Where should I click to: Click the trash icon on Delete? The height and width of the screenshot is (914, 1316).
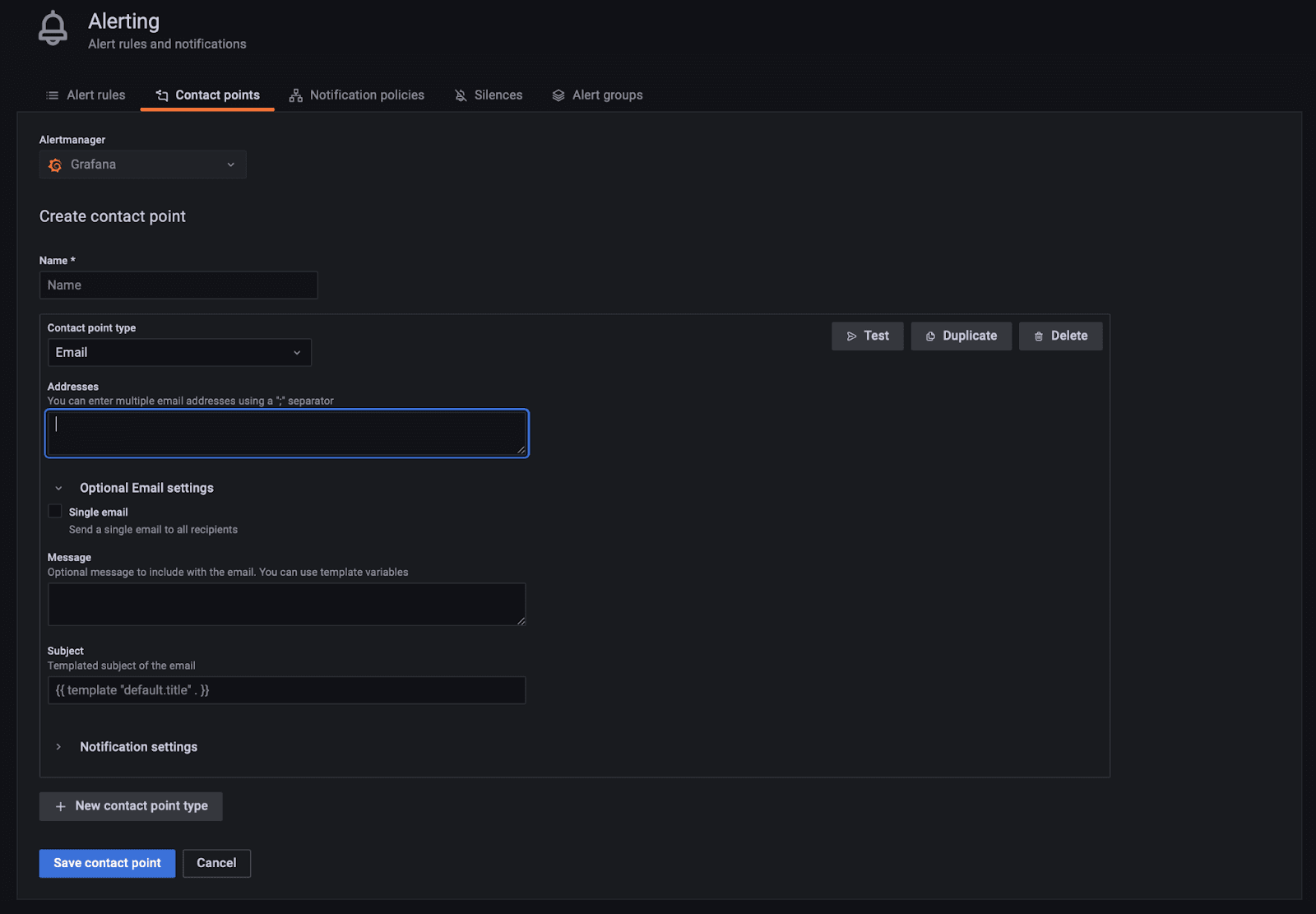click(x=1039, y=336)
